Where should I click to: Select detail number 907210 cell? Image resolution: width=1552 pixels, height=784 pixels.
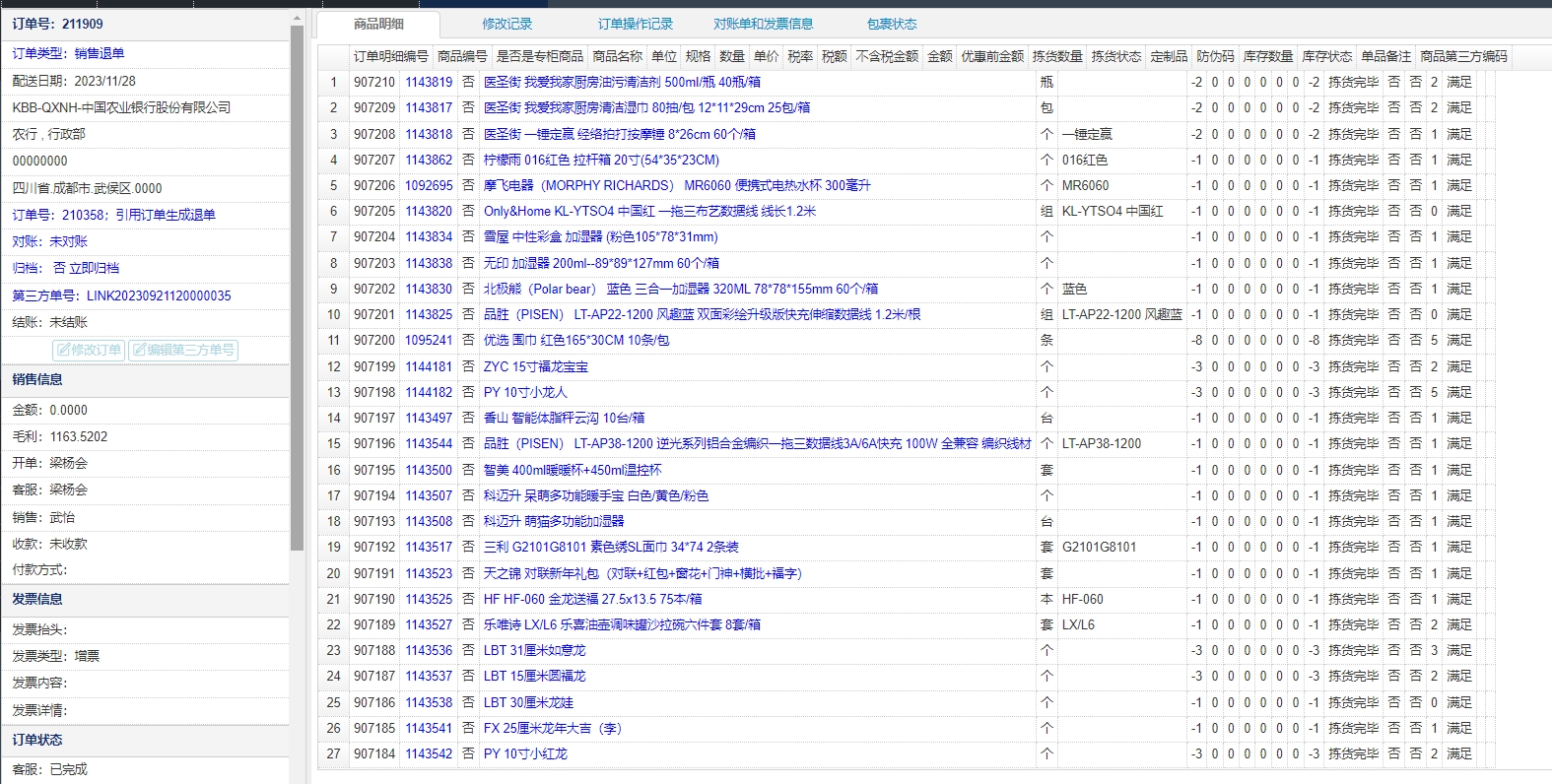click(374, 82)
